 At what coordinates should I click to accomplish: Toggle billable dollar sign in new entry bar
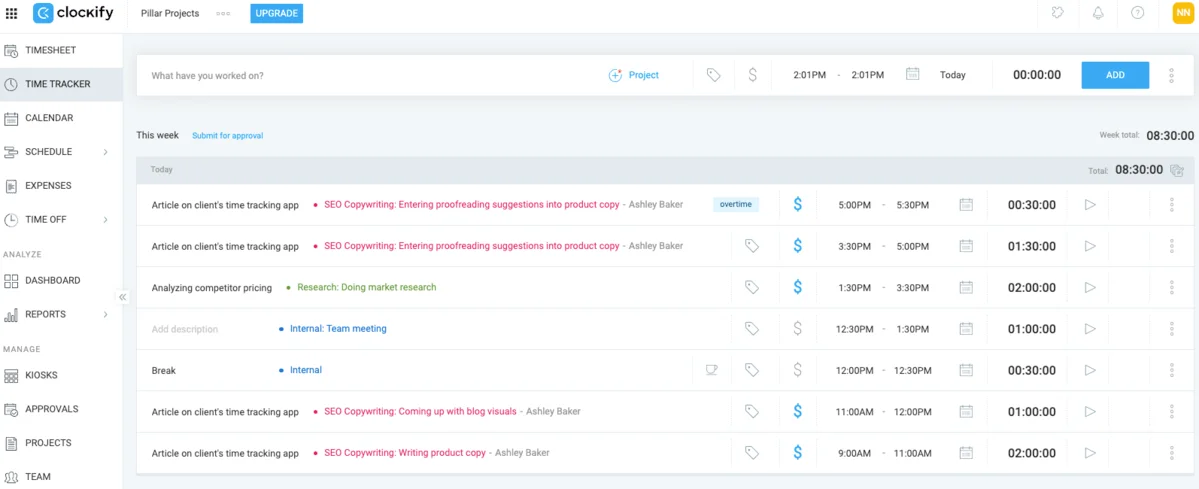(x=752, y=75)
